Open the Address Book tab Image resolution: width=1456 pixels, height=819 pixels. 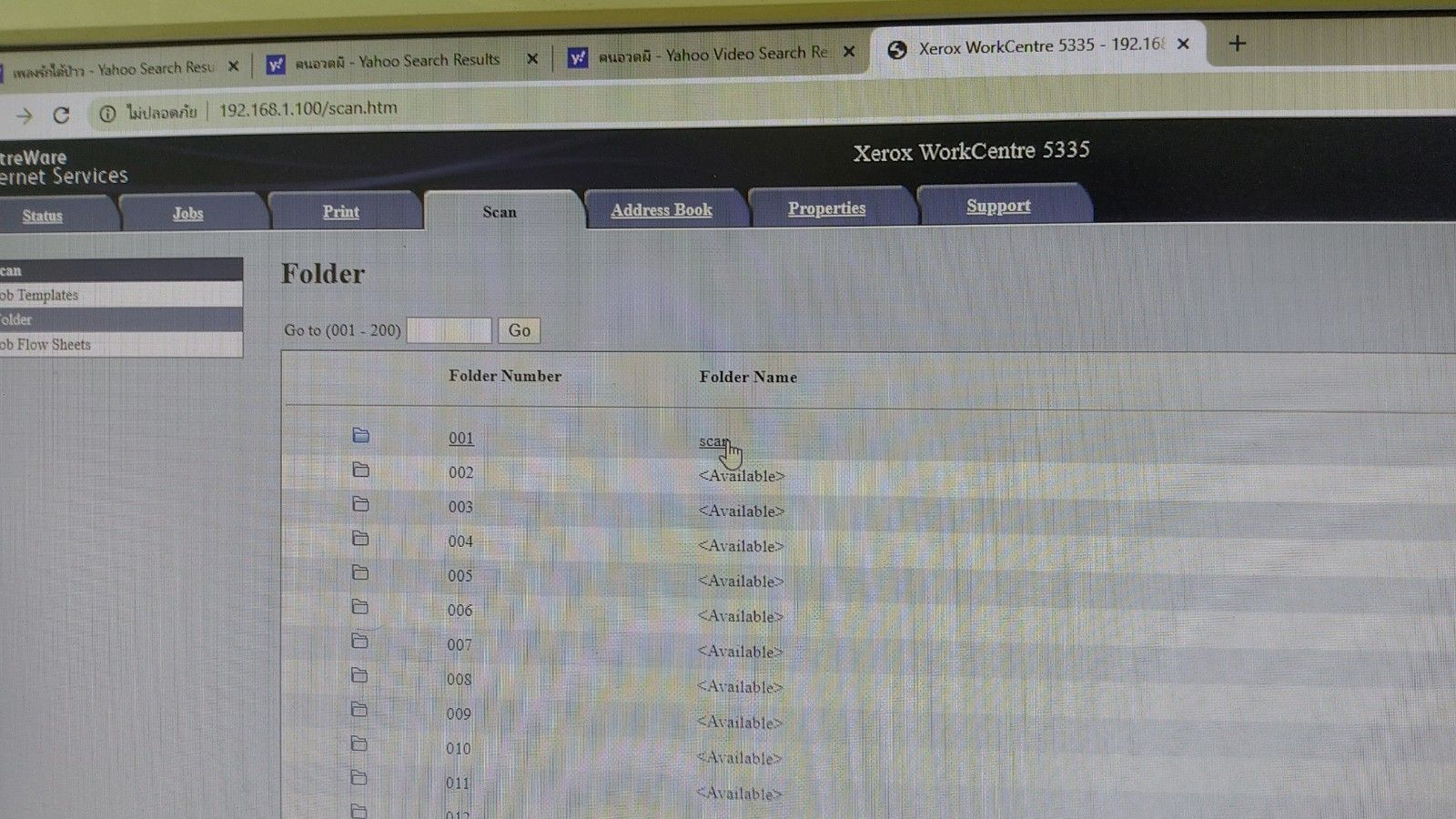click(x=662, y=210)
